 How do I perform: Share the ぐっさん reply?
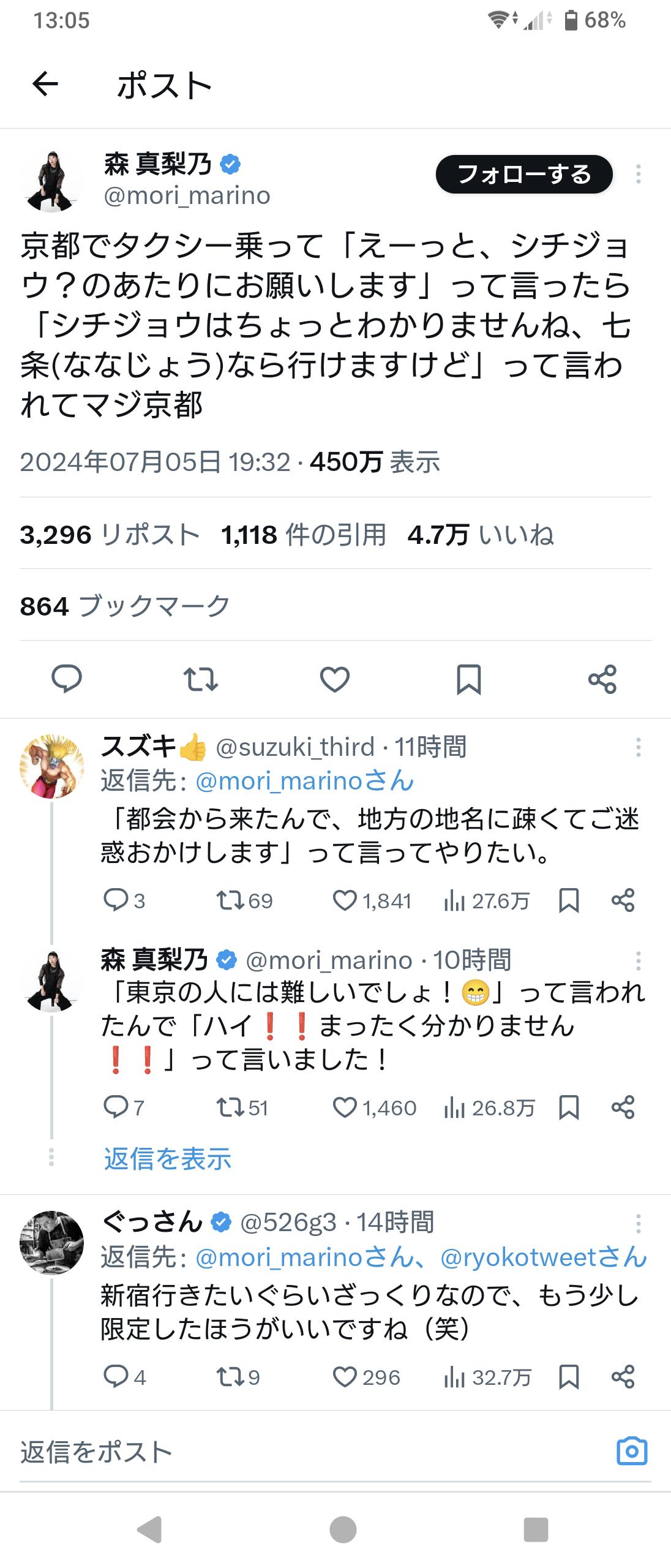click(623, 1378)
